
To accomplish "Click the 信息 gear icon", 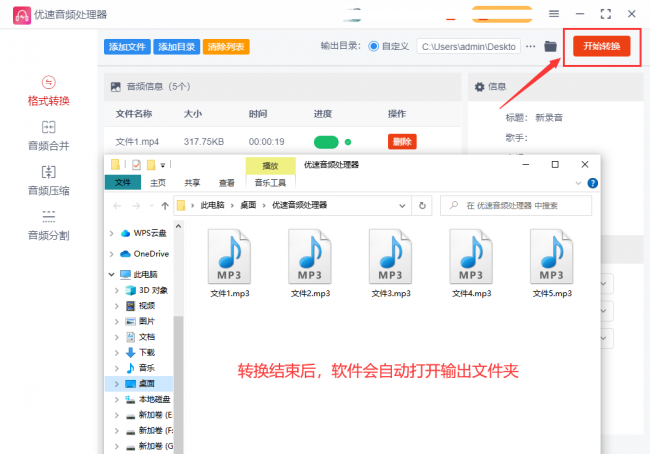I will [x=480, y=87].
